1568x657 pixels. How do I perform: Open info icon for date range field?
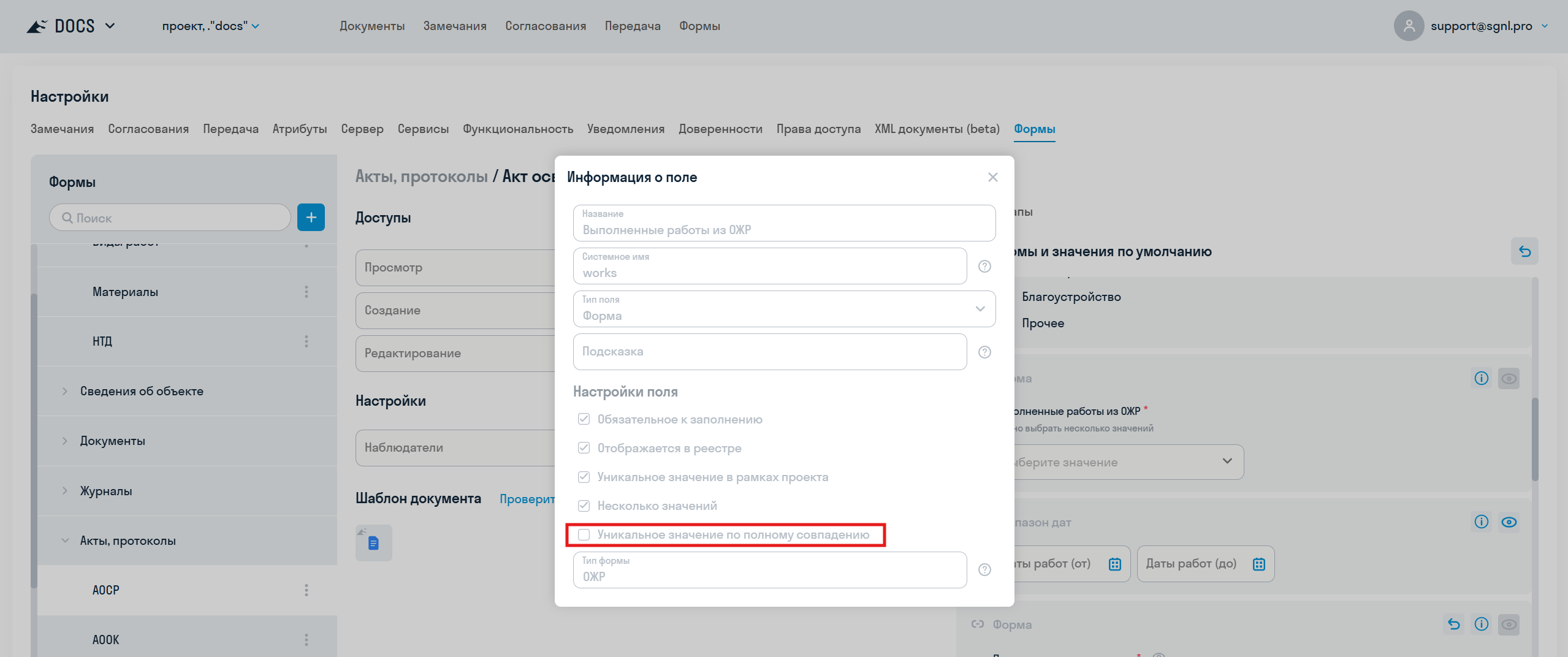tap(1481, 522)
